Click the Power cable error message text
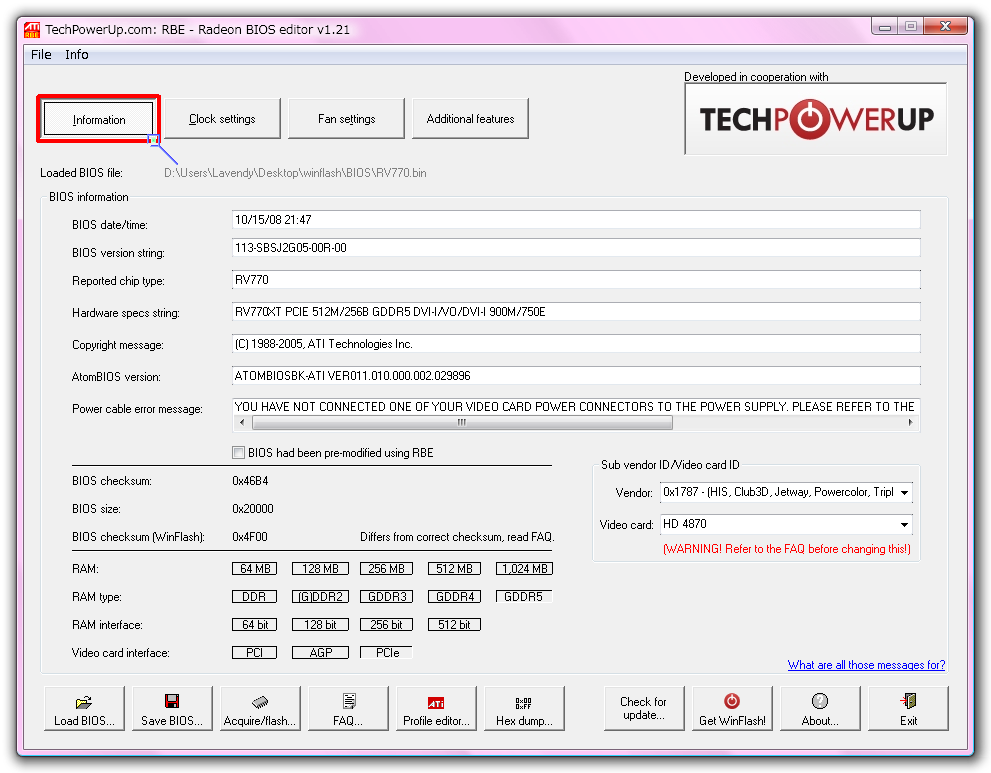This screenshot has height=773, width=991. click(575, 407)
